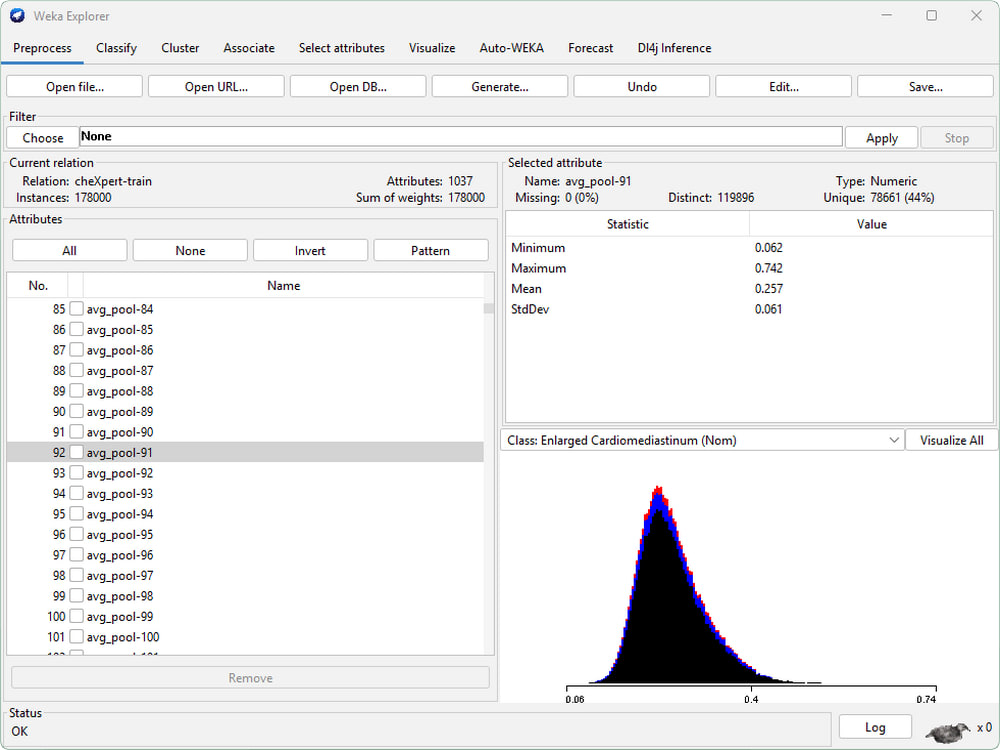Click the Pattern button
Screen dimensions: 1000x750
point(430,251)
